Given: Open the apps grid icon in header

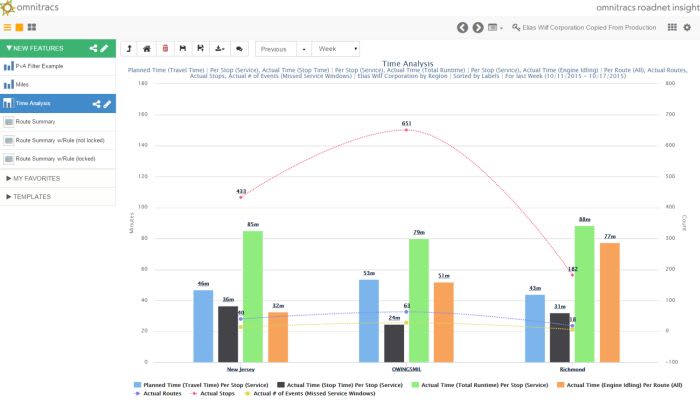Looking at the screenshot, I should [672, 27].
